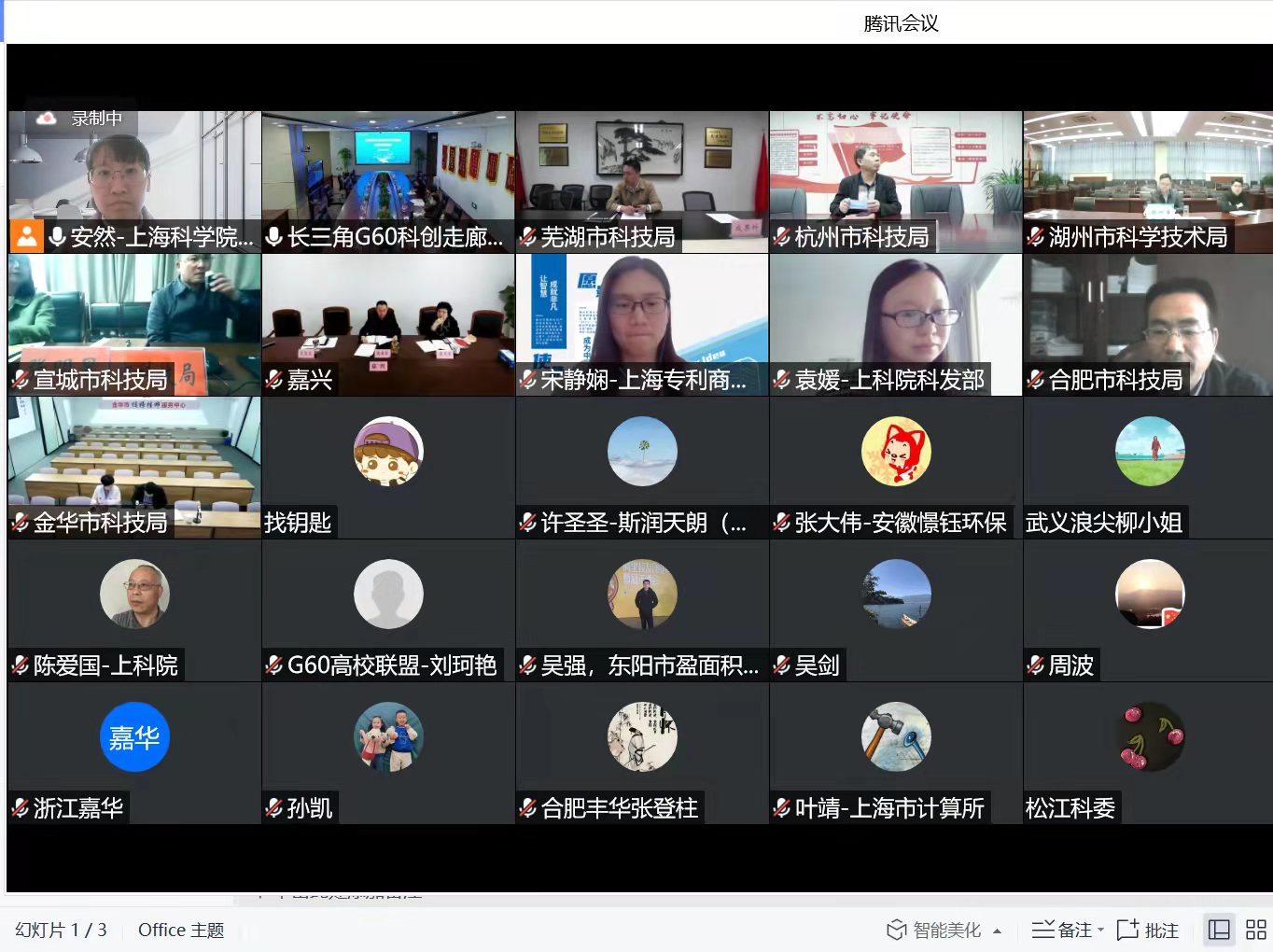Click the Office 主题 theme label

[181, 930]
